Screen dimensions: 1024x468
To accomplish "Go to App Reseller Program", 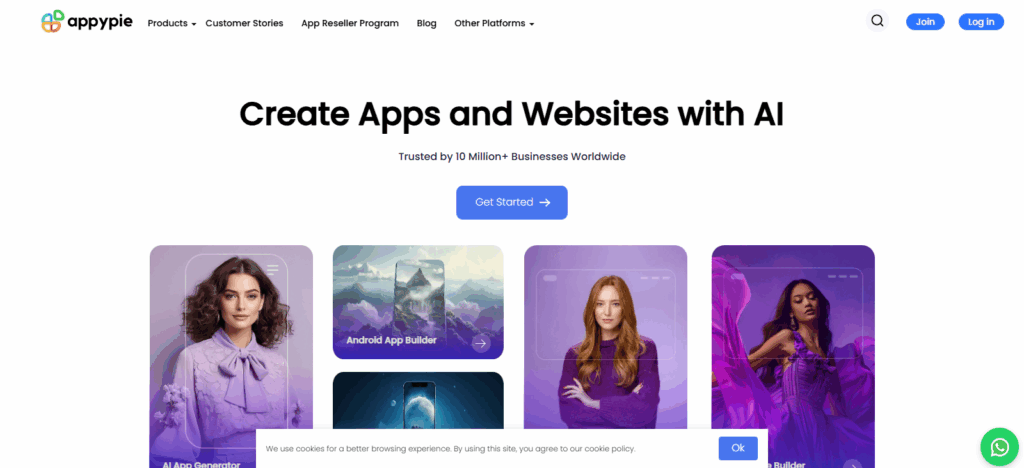I will coord(350,23).
